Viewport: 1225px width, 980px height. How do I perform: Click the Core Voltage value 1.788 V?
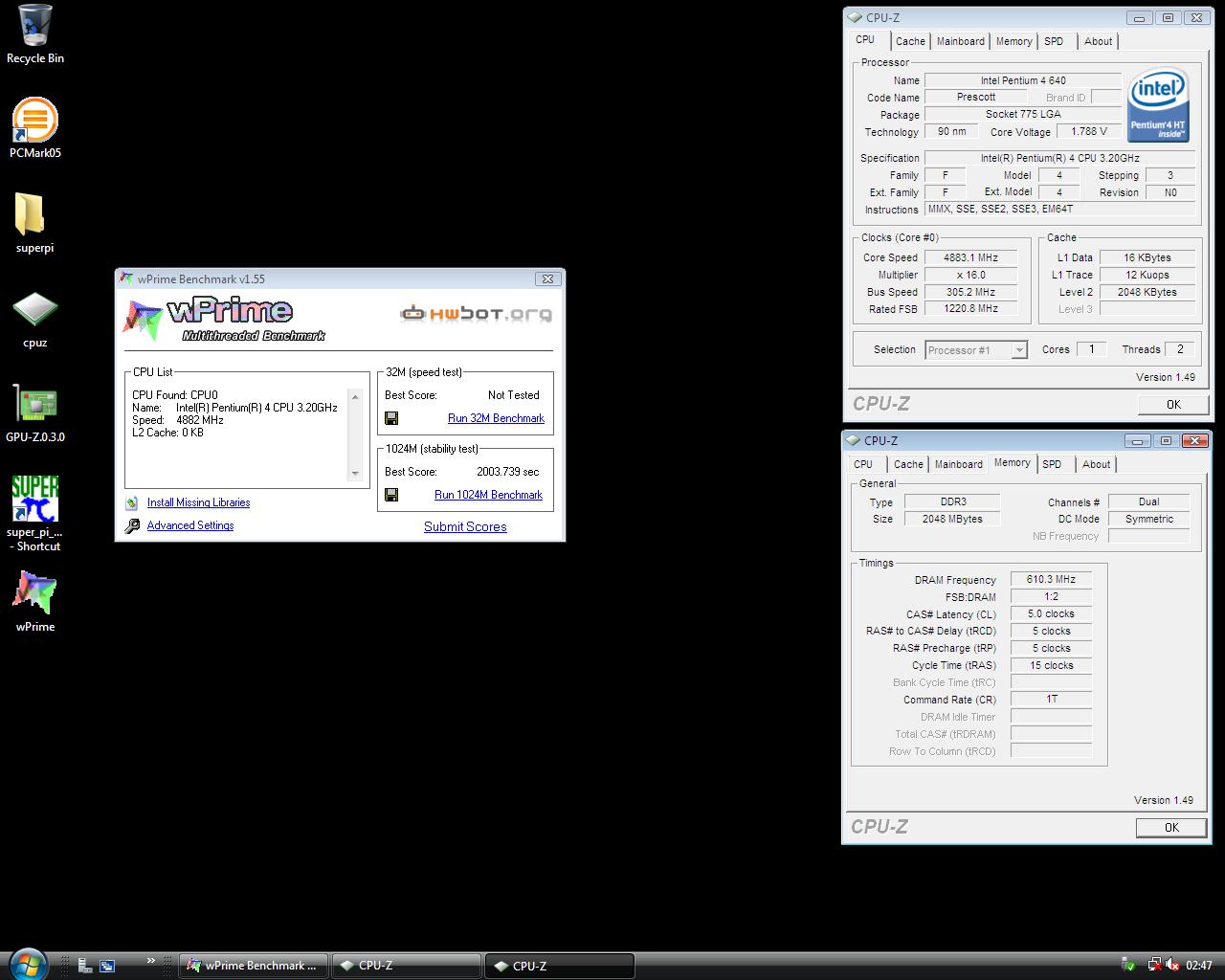(x=1089, y=132)
